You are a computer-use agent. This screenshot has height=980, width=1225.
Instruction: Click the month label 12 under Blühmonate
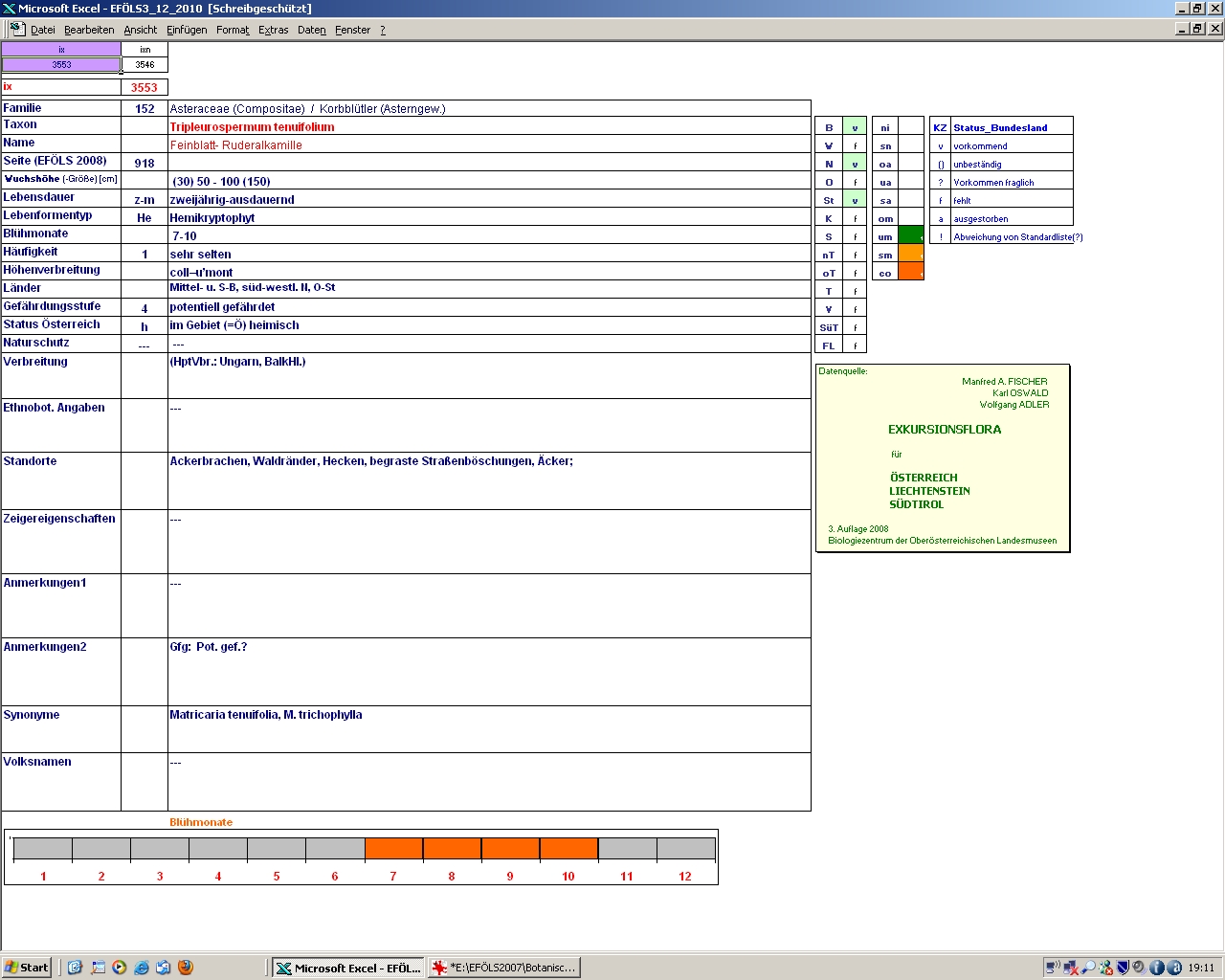pos(685,877)
